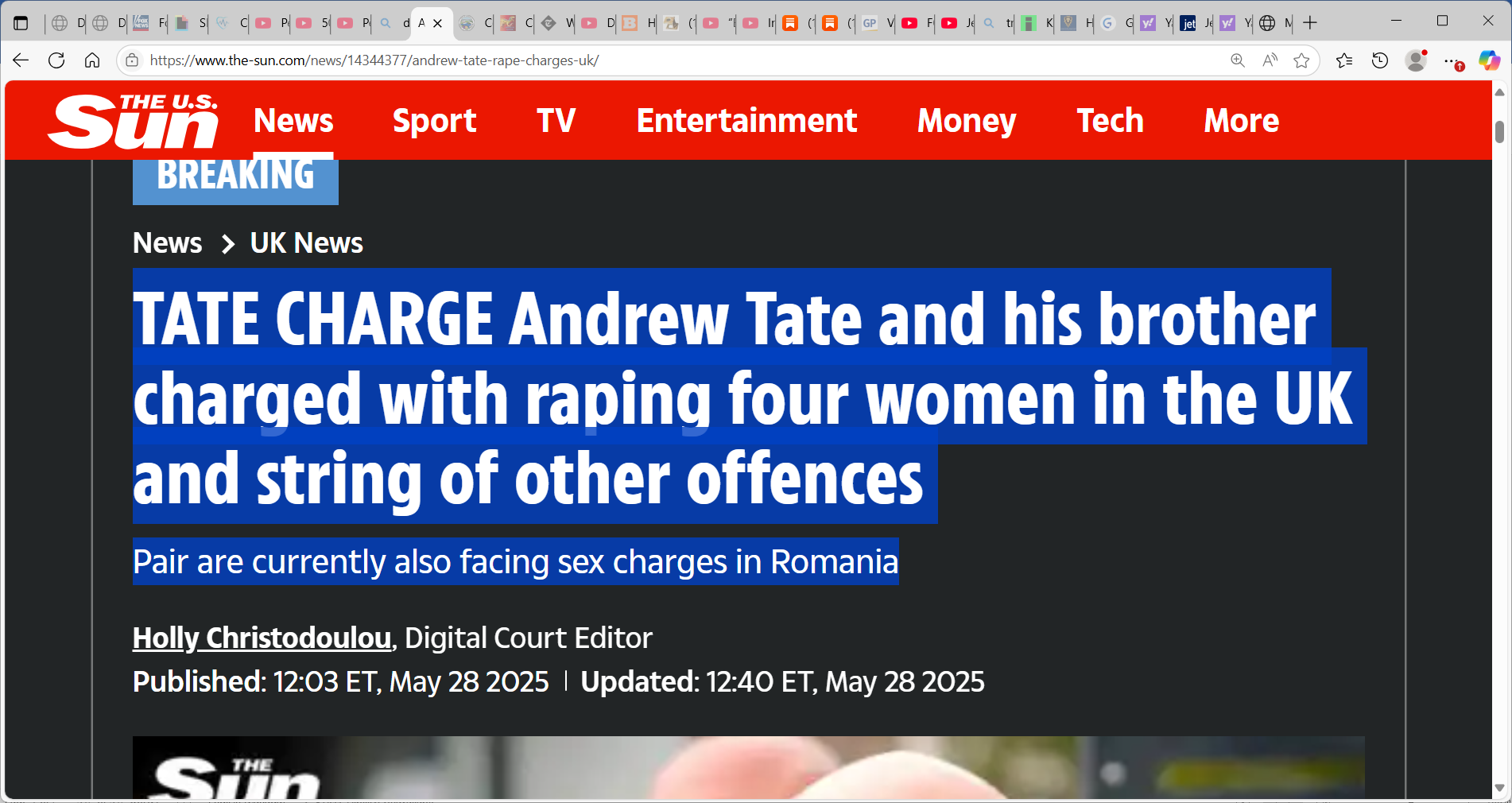Click the BREAKING label badge
Viewport: 1512px width, 803px height.
(235, 181)
